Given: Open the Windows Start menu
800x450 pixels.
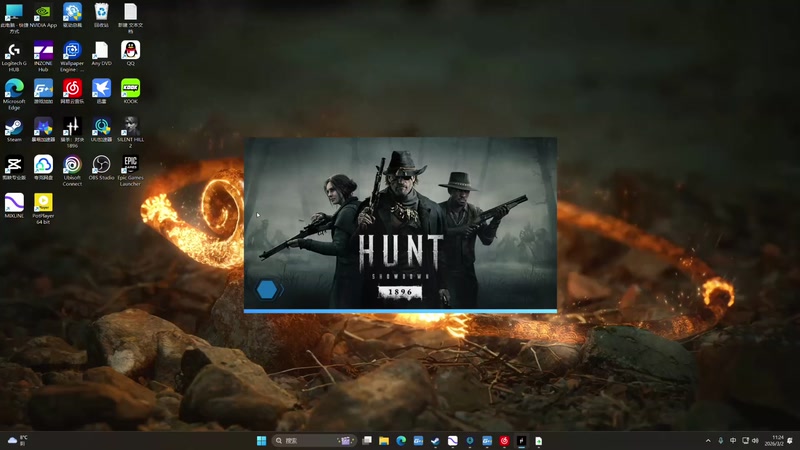Looking at the screenshot, I should point(261,441).
